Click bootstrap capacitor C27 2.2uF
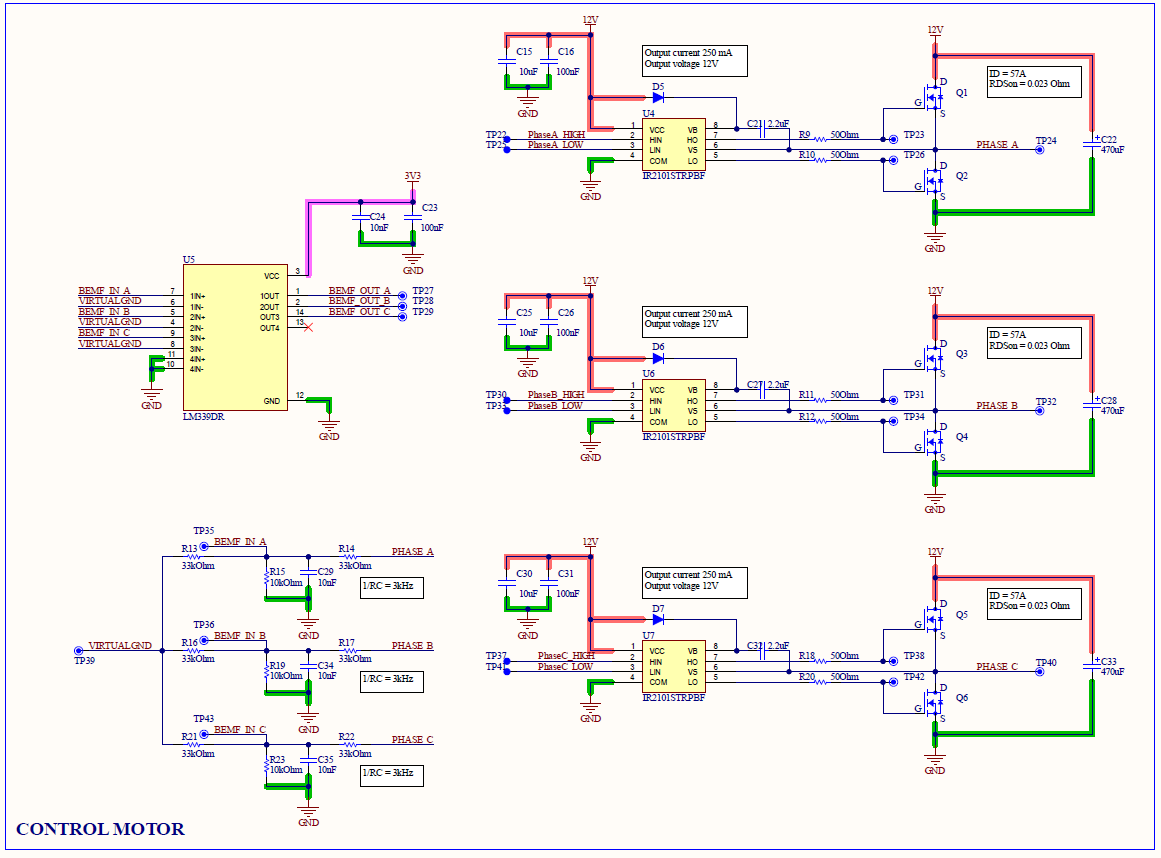Viewport: 1161px width, 858px height. tap(764, 390)
